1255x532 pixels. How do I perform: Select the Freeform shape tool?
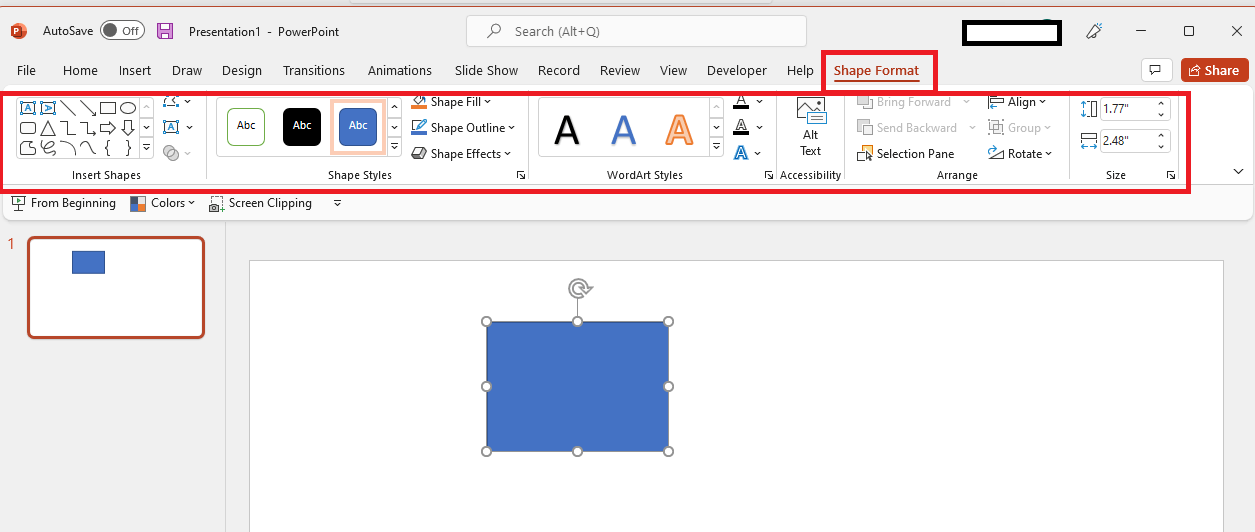pyautogui.click(x=28, y=148)
